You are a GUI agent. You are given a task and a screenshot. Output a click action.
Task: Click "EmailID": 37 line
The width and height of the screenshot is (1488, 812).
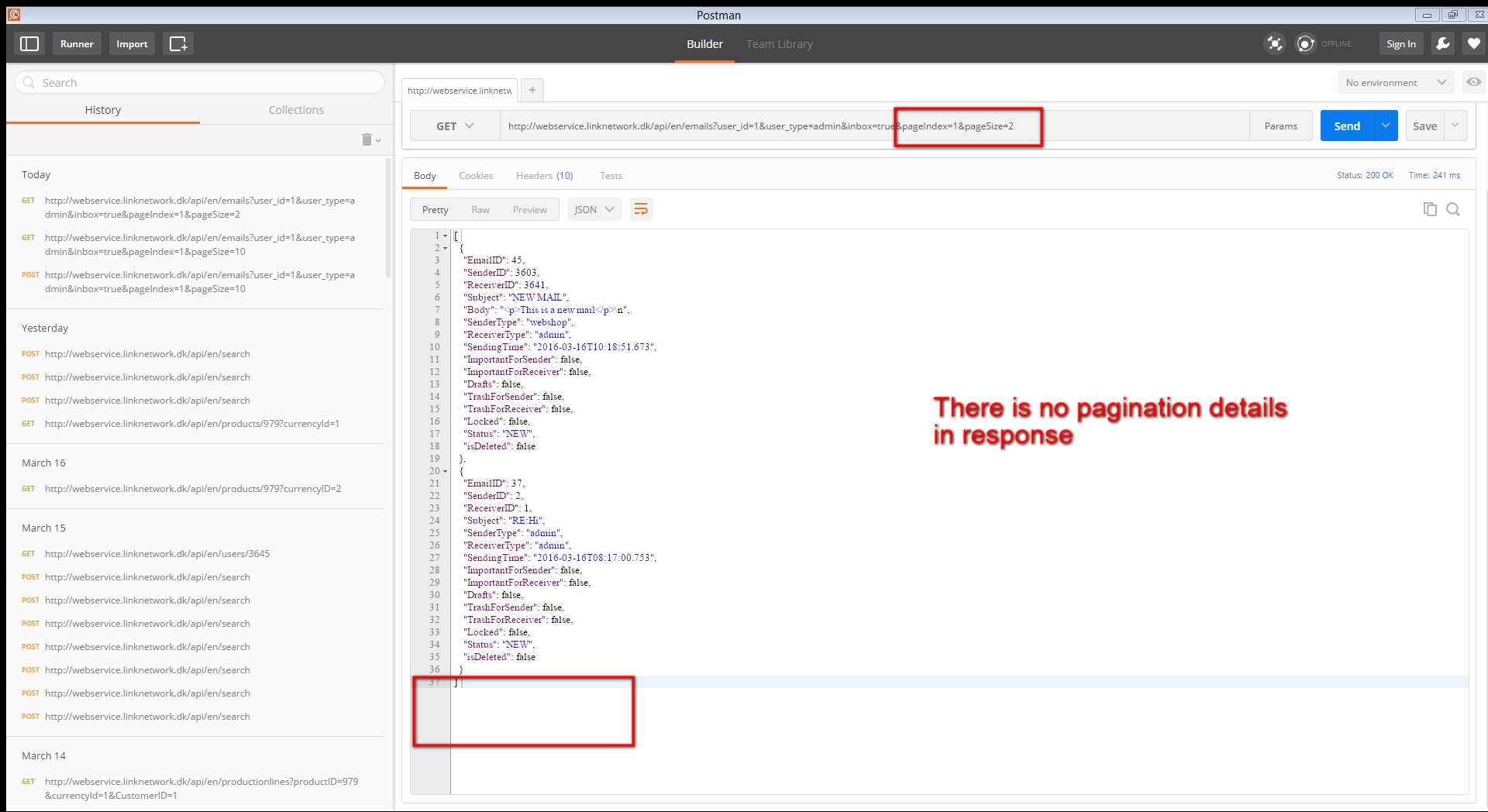(494, 483)
